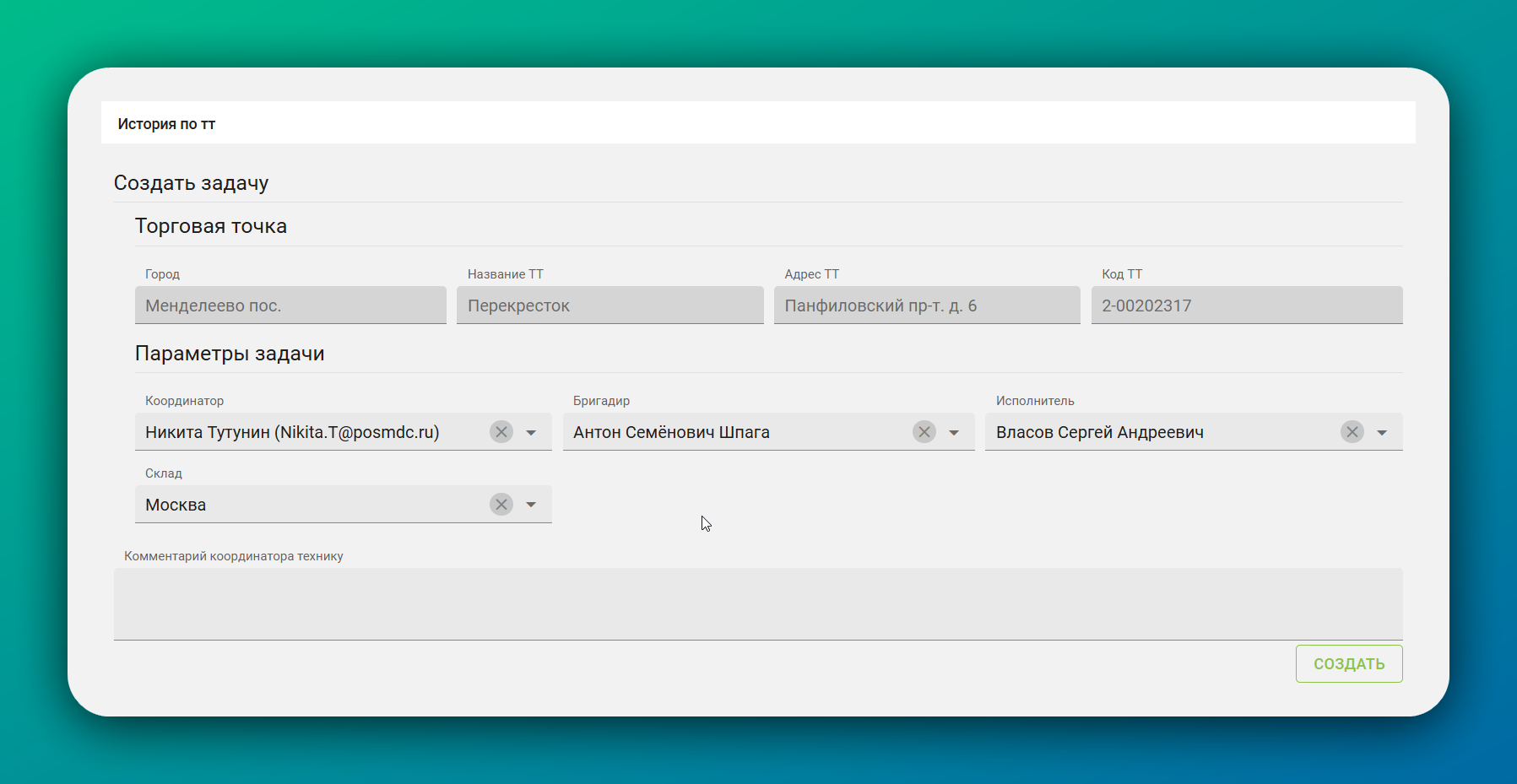Screen dimensions: 1517x784
Task: Expand the Бригадир dropdown arrow
Action: click(x=954, y=432)
